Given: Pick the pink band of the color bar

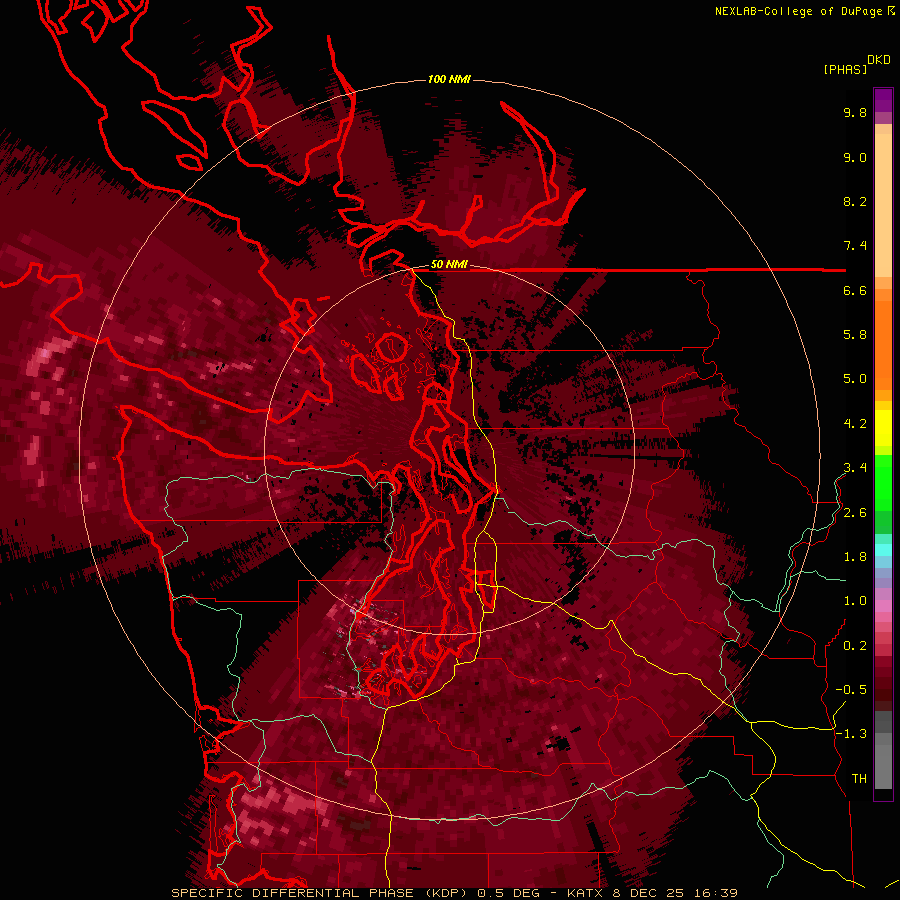Looking at the screenshot, I should coord(883,606).
